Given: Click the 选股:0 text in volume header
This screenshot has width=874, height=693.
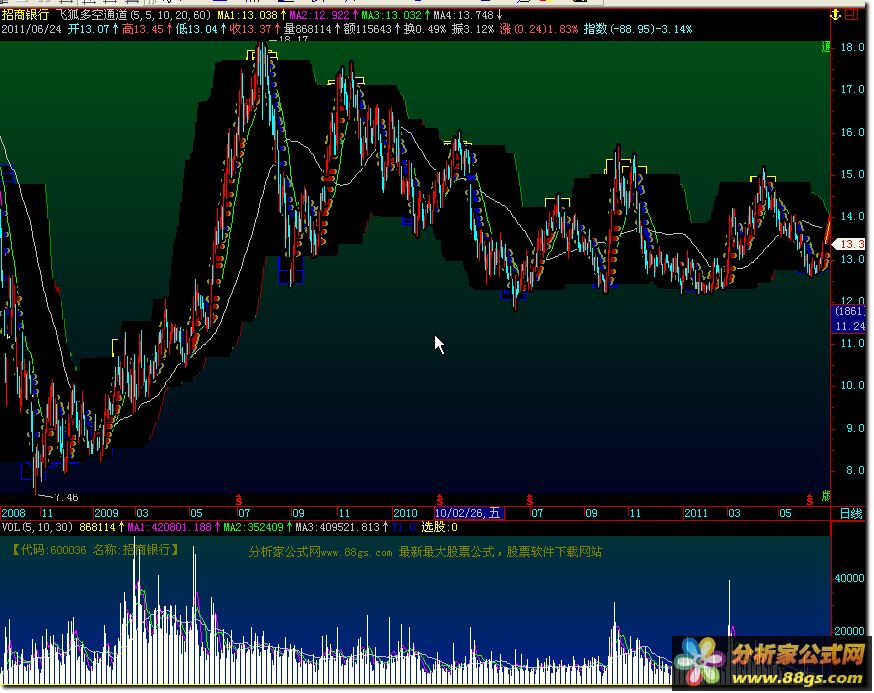Looking at the screenshot, I should point(439,527).
